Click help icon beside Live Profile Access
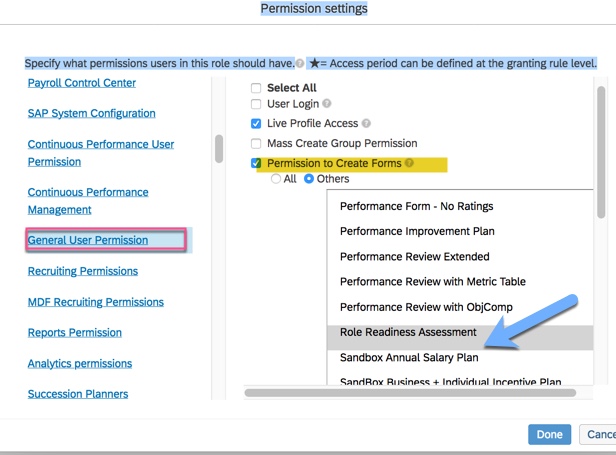This screenshot has height=455, width=616. (366, 124)
